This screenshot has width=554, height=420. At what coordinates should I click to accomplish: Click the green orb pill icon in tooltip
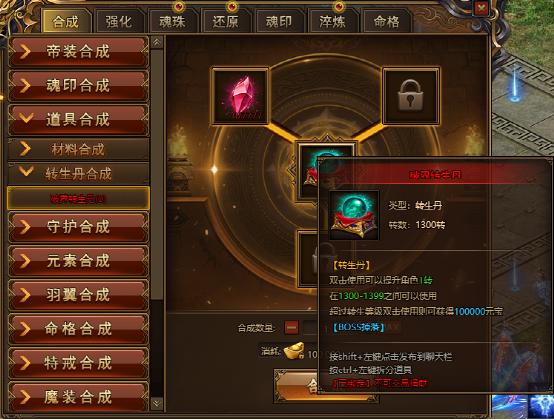[354, 216]
